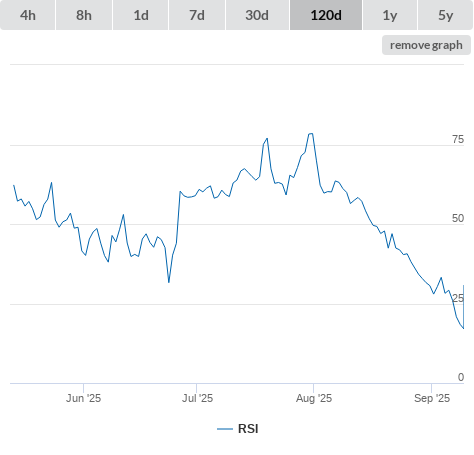Click the Sep '25 axis label
This screenshot has width=474, height=455.
pos(432,398)
